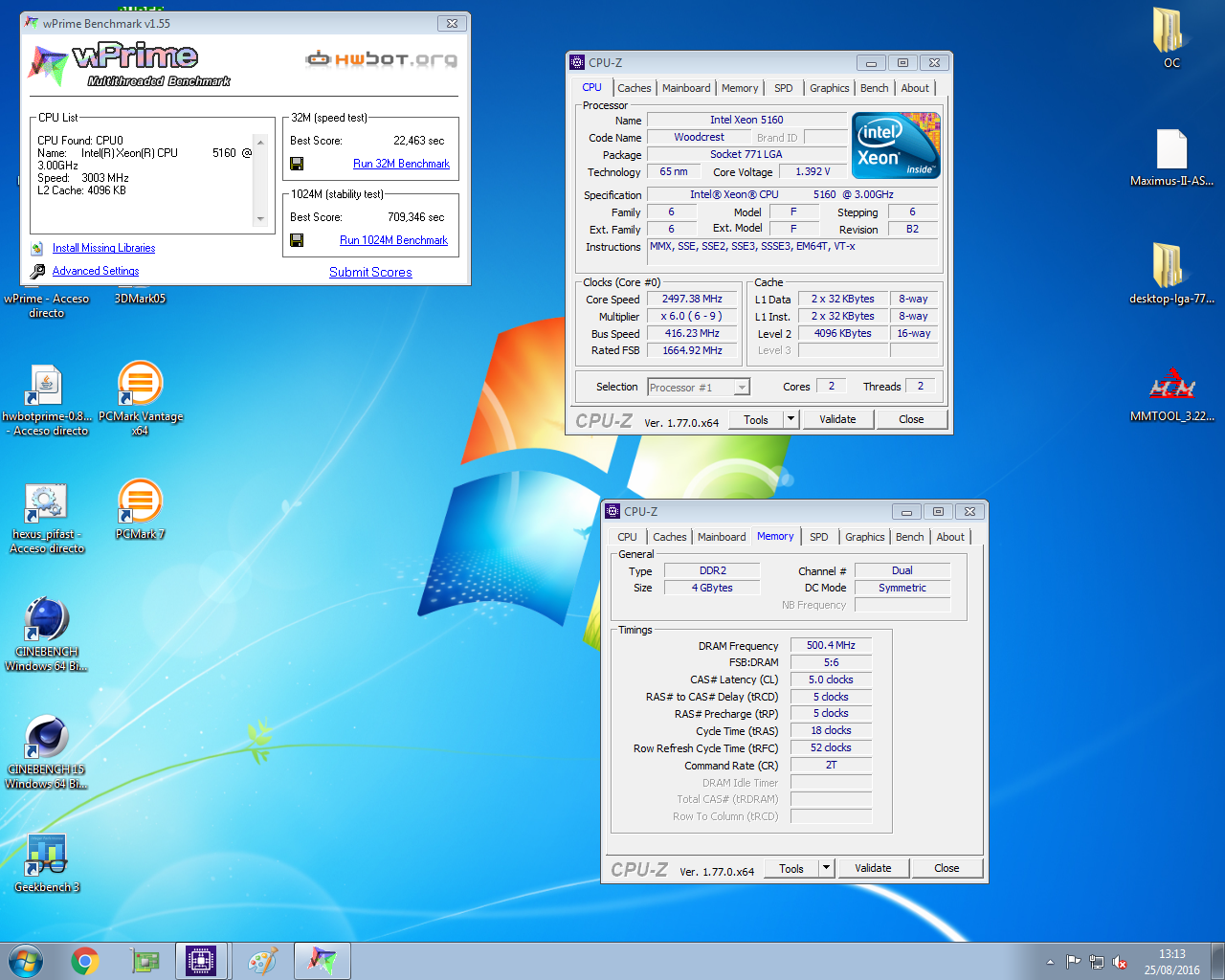Viewport: 1225px width, 980px height.
Task: Click the Install Missing Libraries icon
Action: (37, 248)
